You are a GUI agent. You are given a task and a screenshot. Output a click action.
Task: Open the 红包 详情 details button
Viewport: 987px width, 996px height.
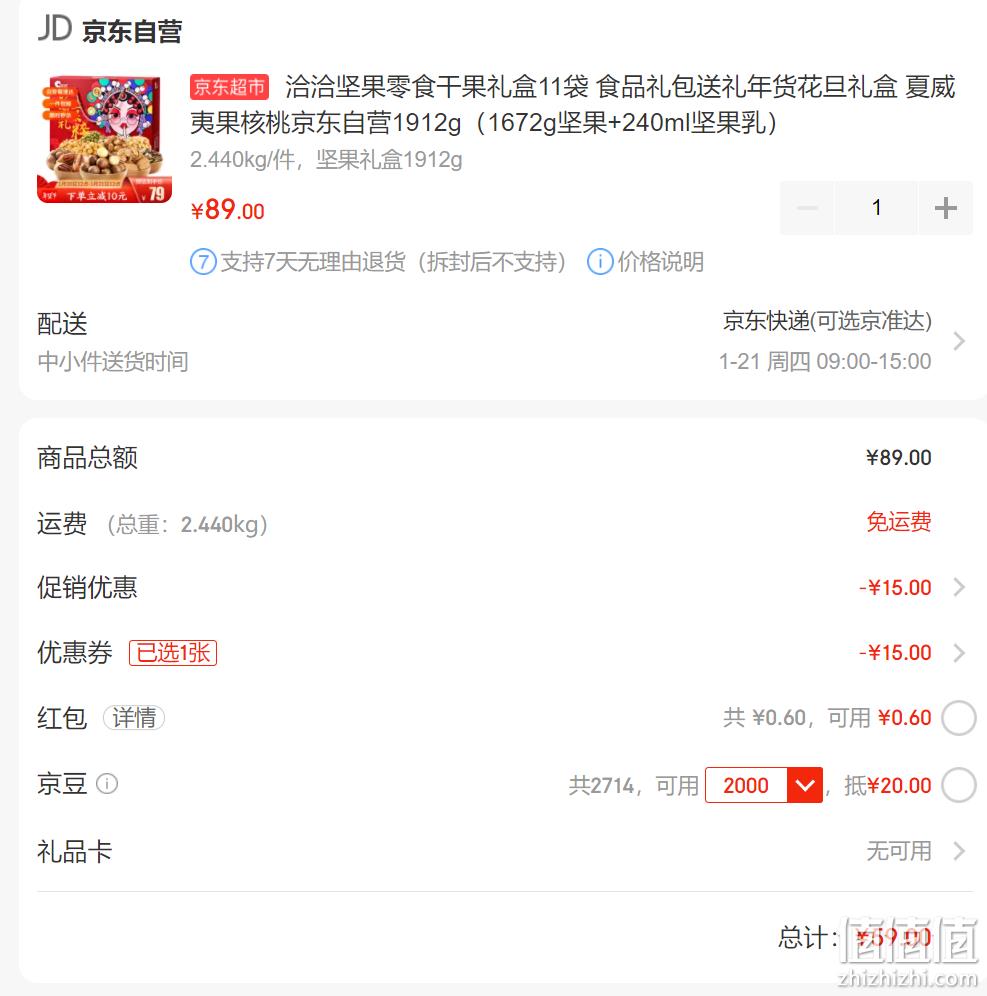tap(134, 718)
